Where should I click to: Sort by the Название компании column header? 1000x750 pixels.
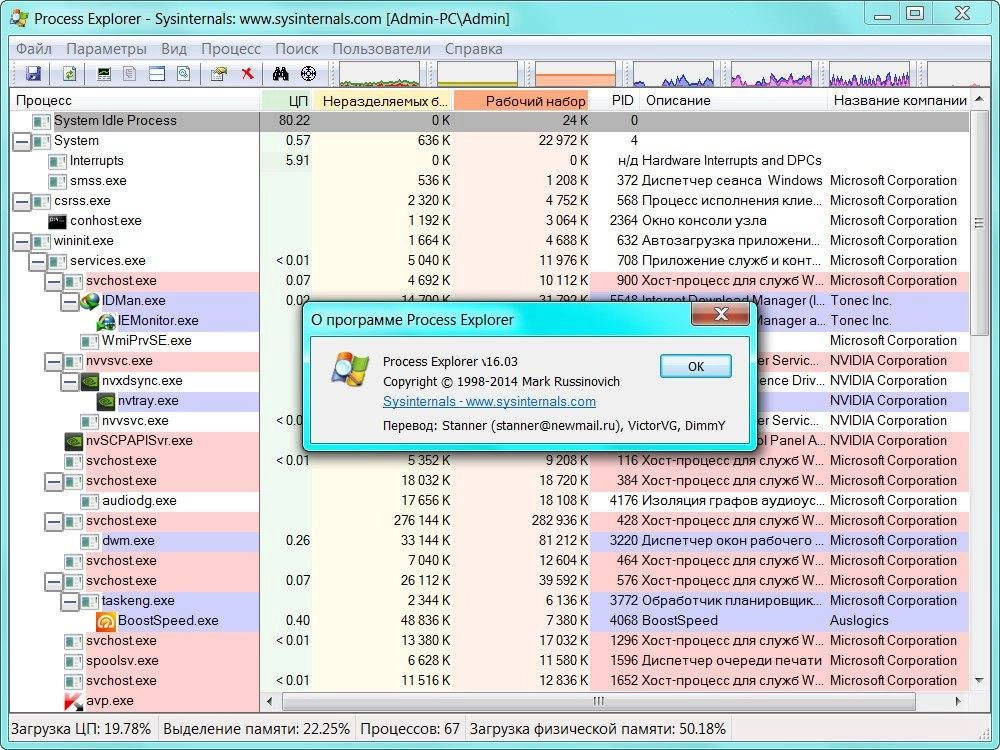(x=899, y=101)
